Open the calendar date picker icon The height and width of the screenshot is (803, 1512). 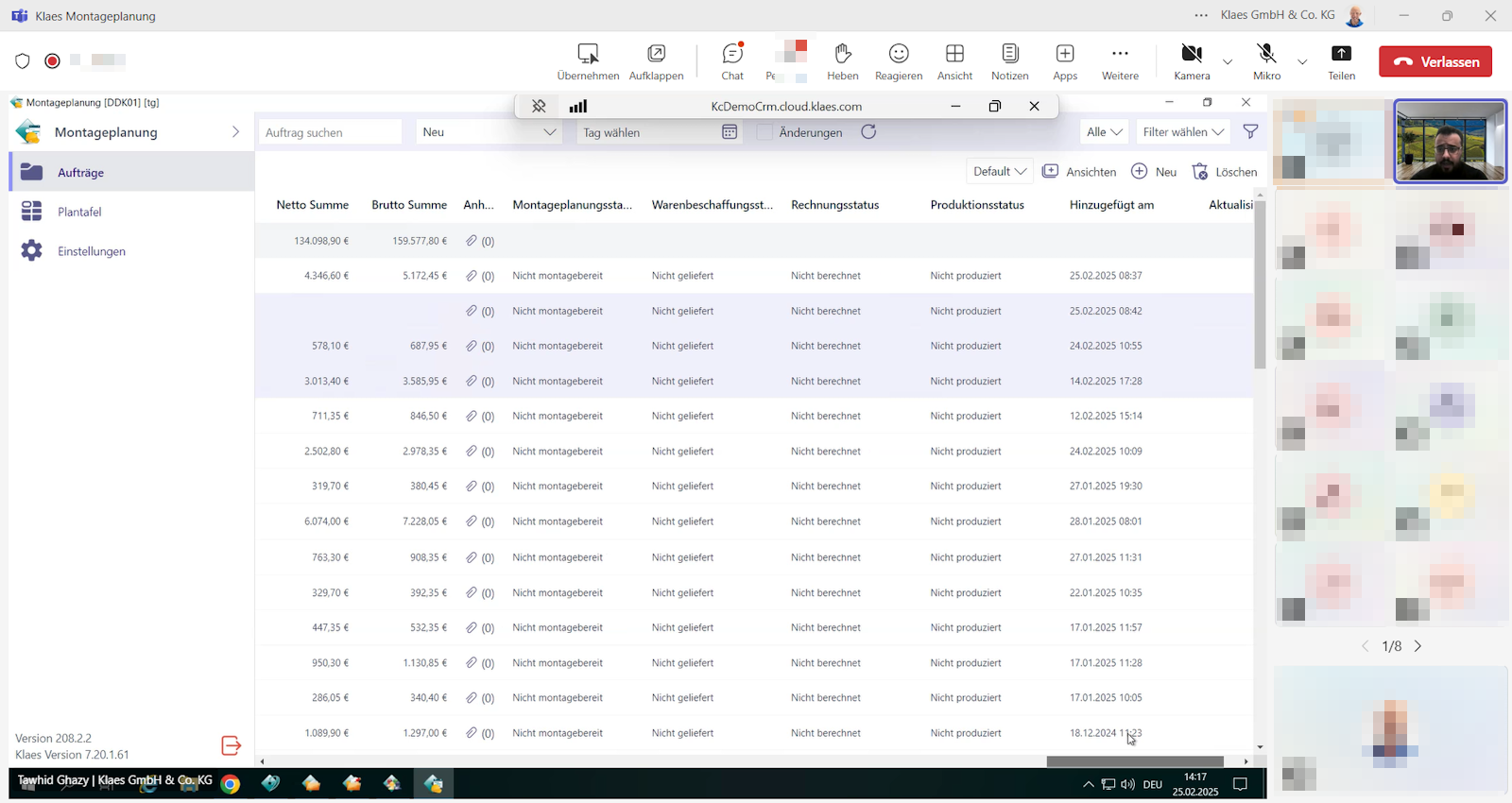(x=730, y=132)
